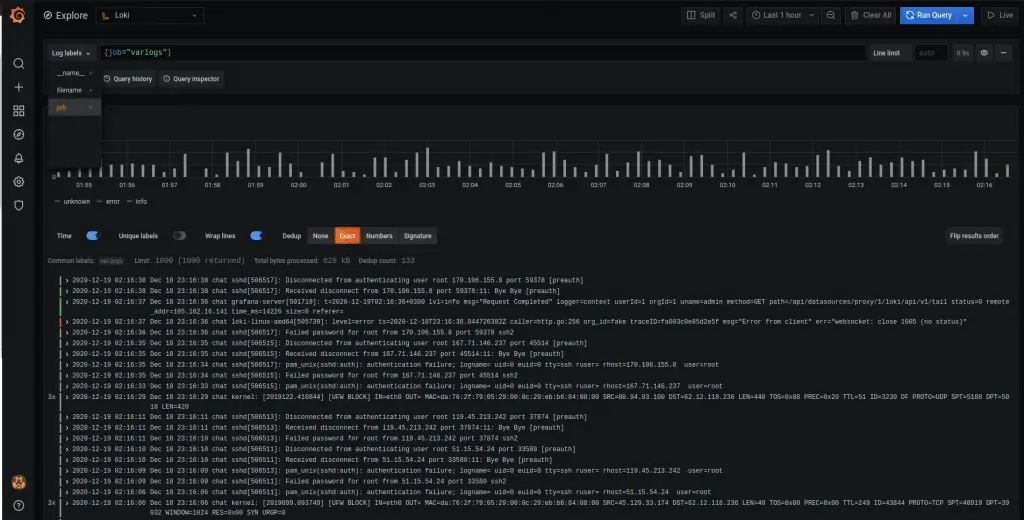
Task: Click the Line limit label
Action: coord(886,53)
